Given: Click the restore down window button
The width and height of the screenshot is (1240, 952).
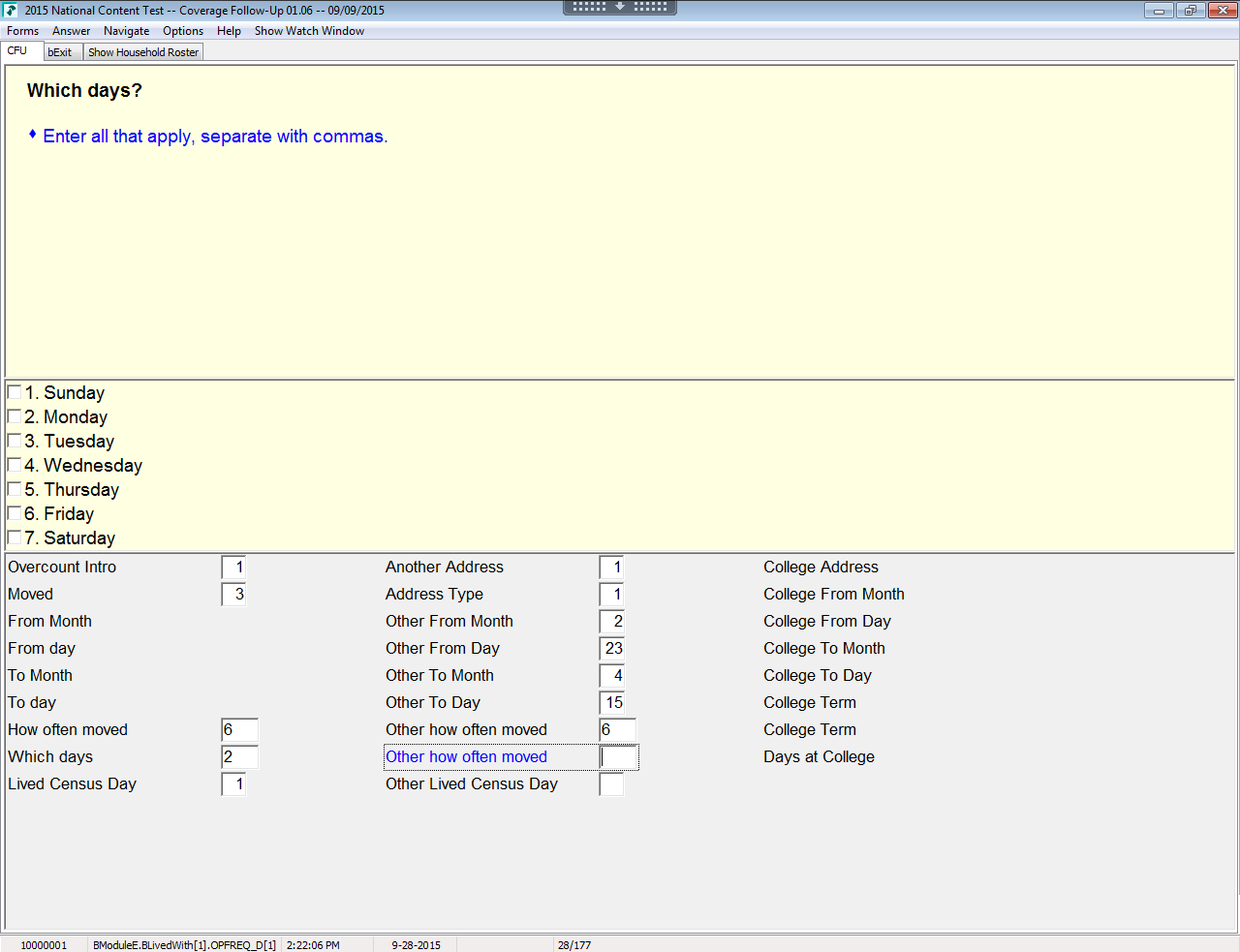Looking at the screenshot, I should 1190,11.
